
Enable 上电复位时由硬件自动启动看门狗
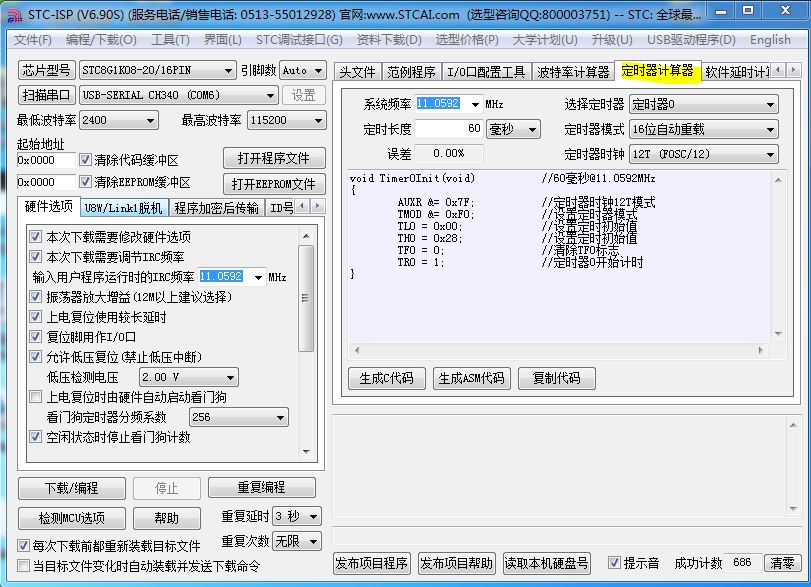click(x=35, y=397)
